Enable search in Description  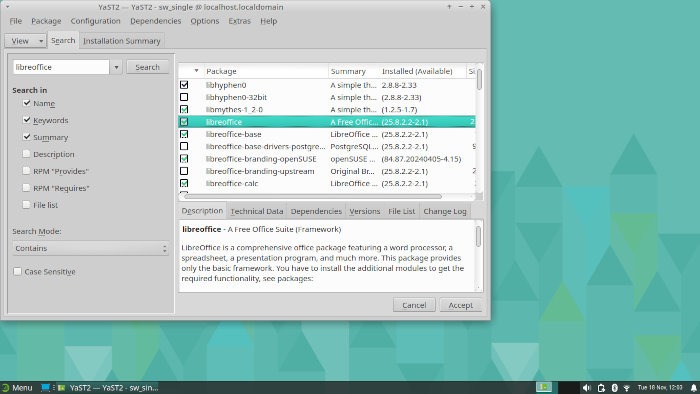click(27, 154)
